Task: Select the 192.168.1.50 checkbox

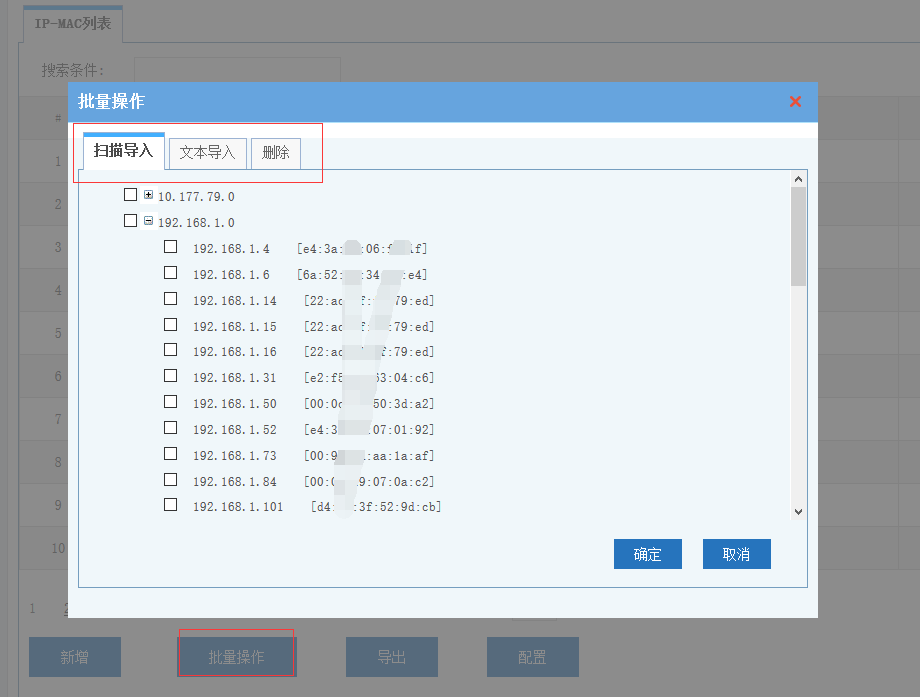Action: click(x=171, y=402)
